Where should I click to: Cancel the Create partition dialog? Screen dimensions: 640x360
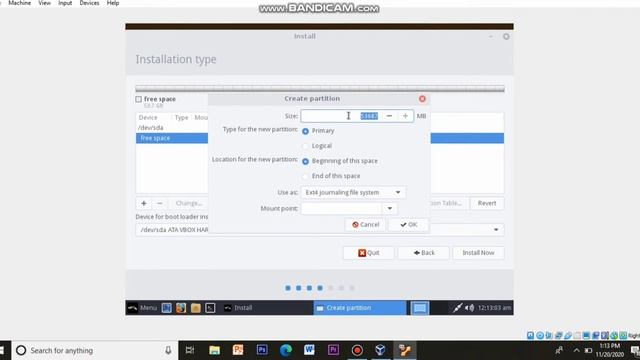point(366,224)
